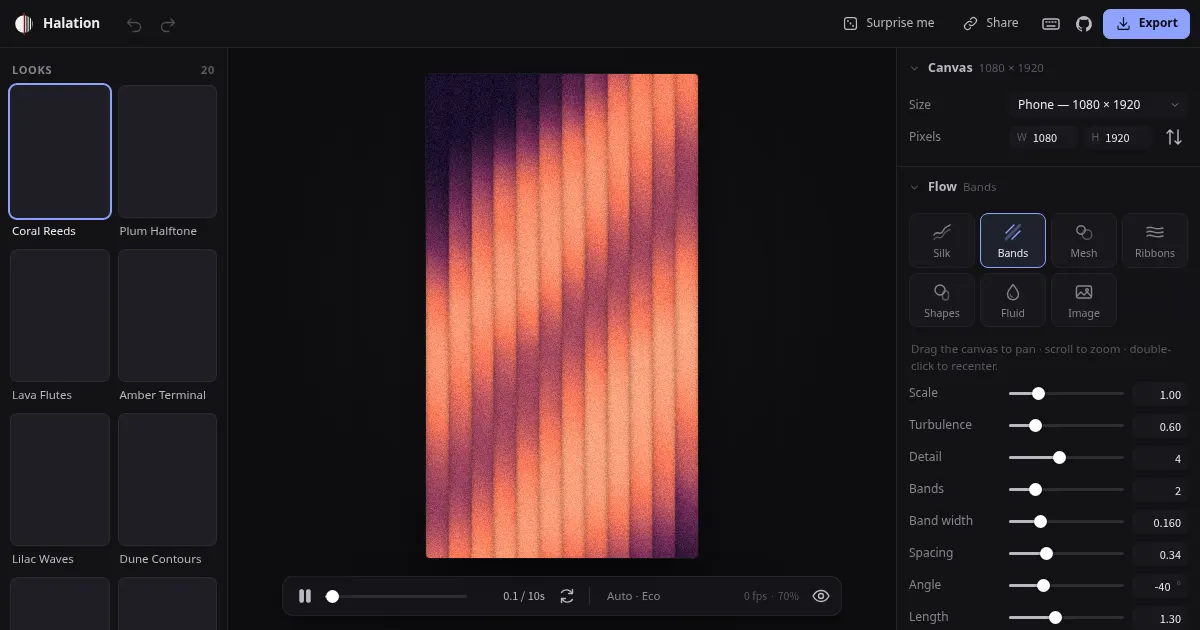Adjust the Bands slider

[x=1066, y=490]
